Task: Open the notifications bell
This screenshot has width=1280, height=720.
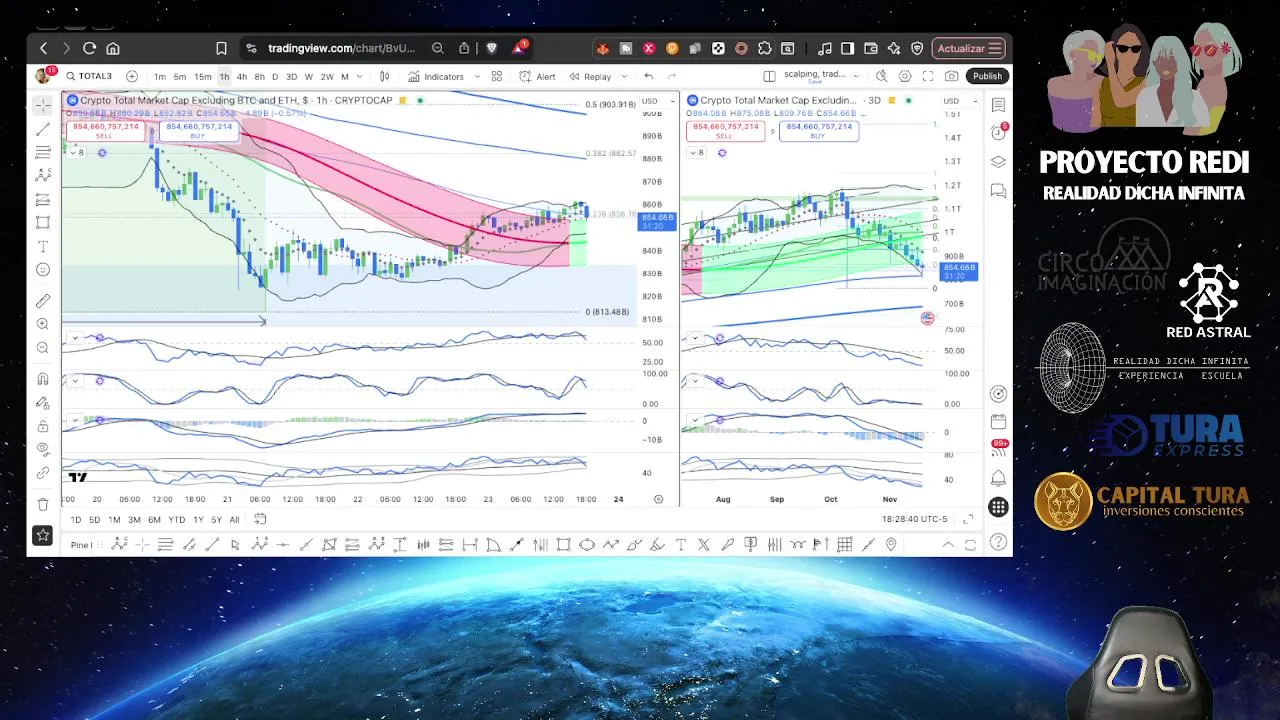Action: pyautogui.click(x=998, y=478)
